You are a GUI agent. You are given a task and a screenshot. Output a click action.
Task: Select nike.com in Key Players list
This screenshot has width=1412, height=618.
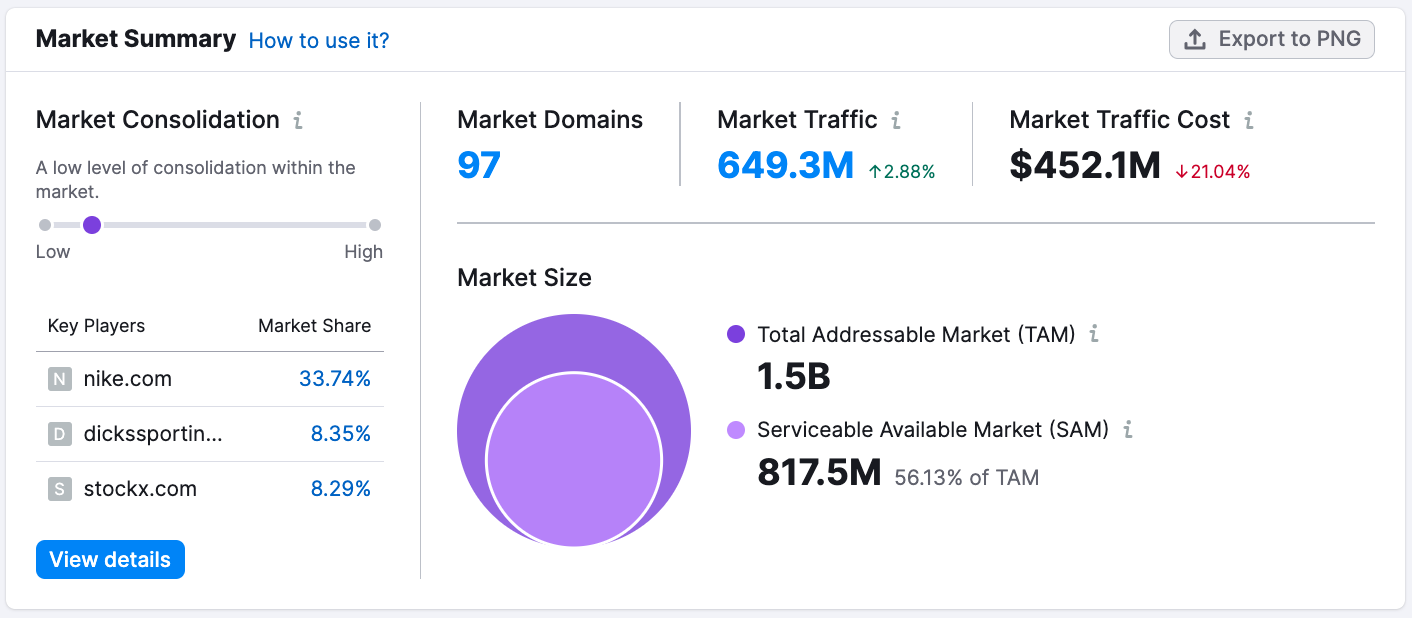pos(128,379)
